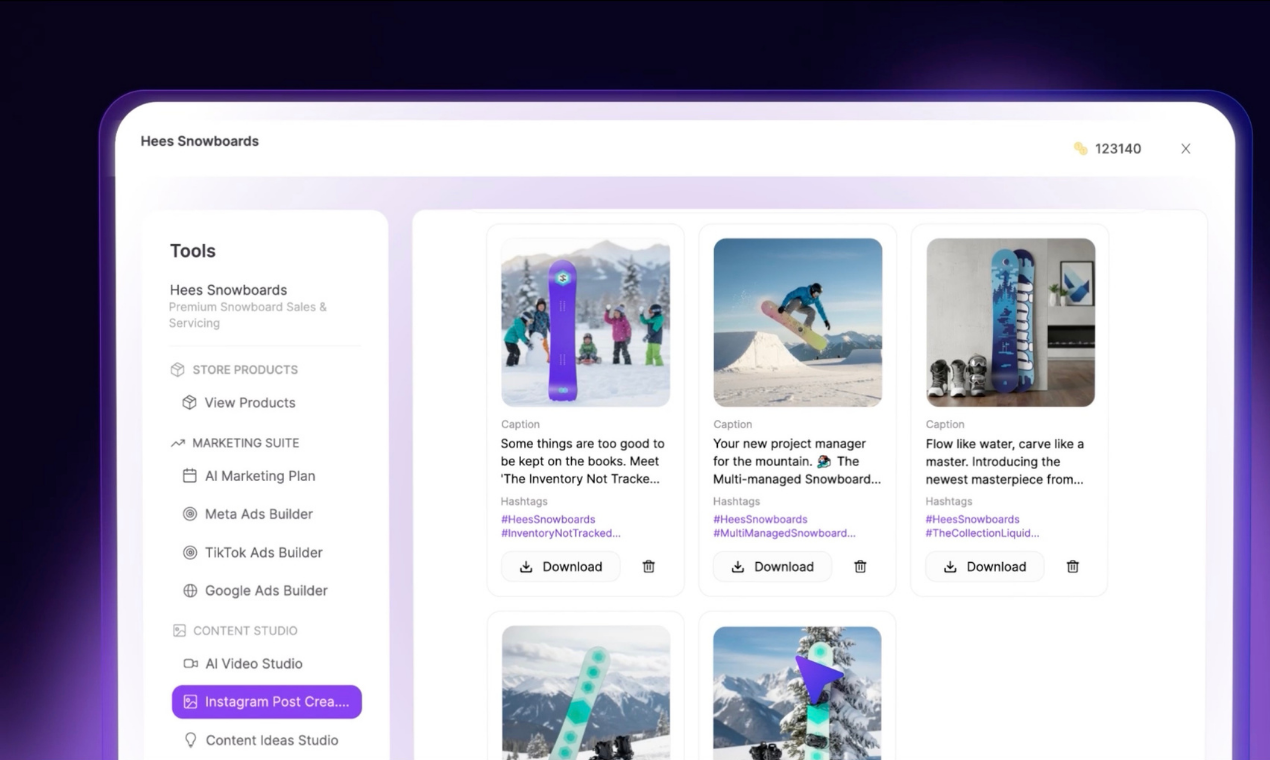1270x760 pixels.
Task: Open purple snowboard with kids image
Action: (585, 322)
